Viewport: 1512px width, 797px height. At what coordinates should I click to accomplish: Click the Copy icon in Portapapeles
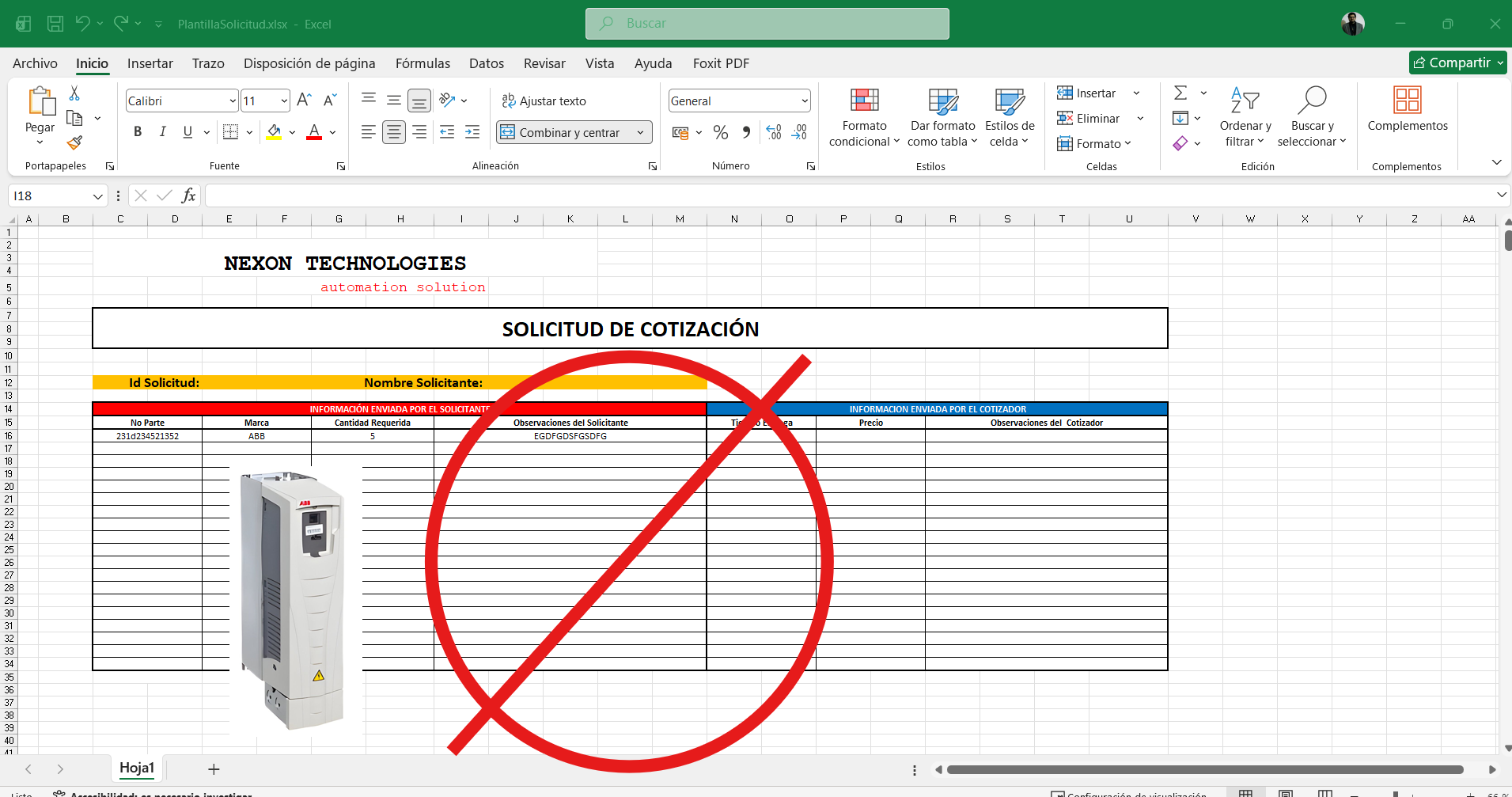point(75,119)
